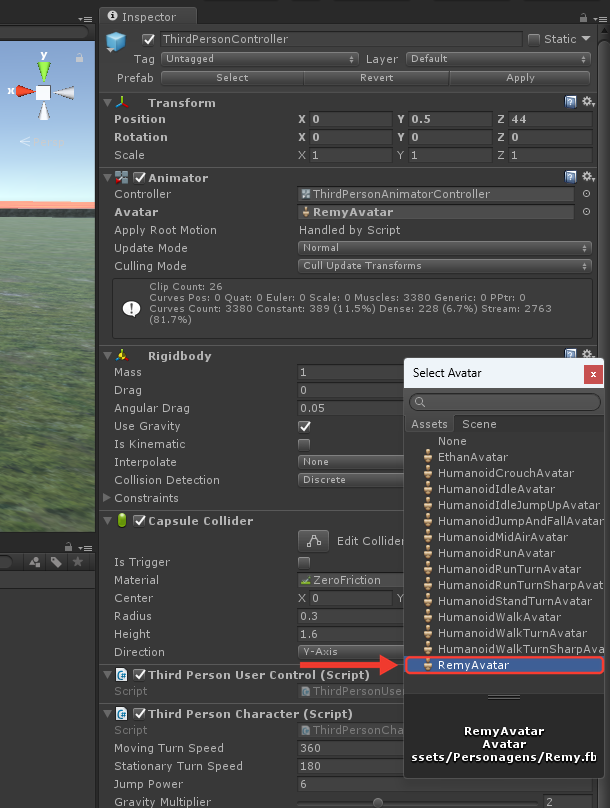
Task: Open the Interpolate dropdown
Action: tap(351, 462)
